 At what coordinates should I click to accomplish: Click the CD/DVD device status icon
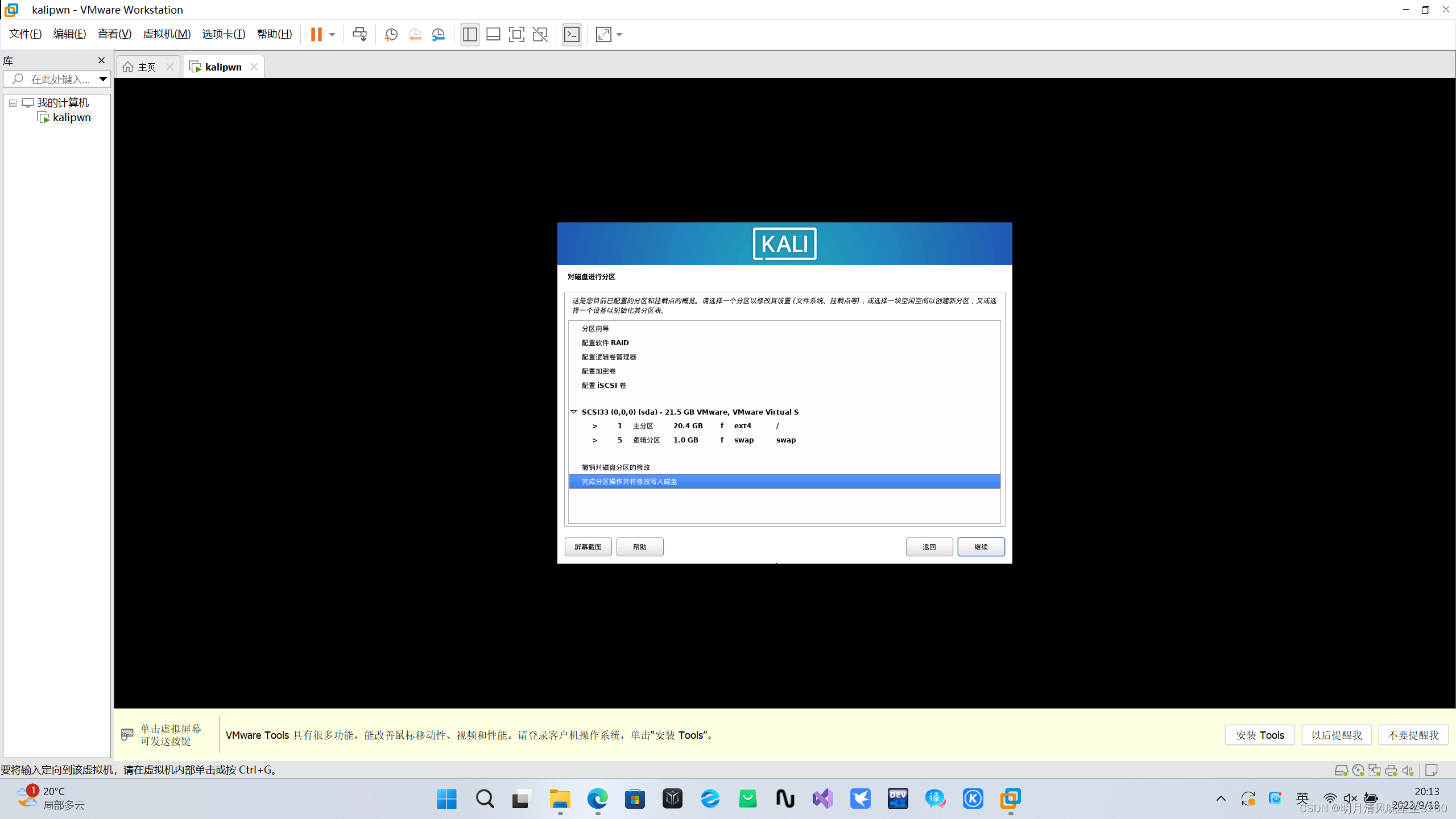1358,770
